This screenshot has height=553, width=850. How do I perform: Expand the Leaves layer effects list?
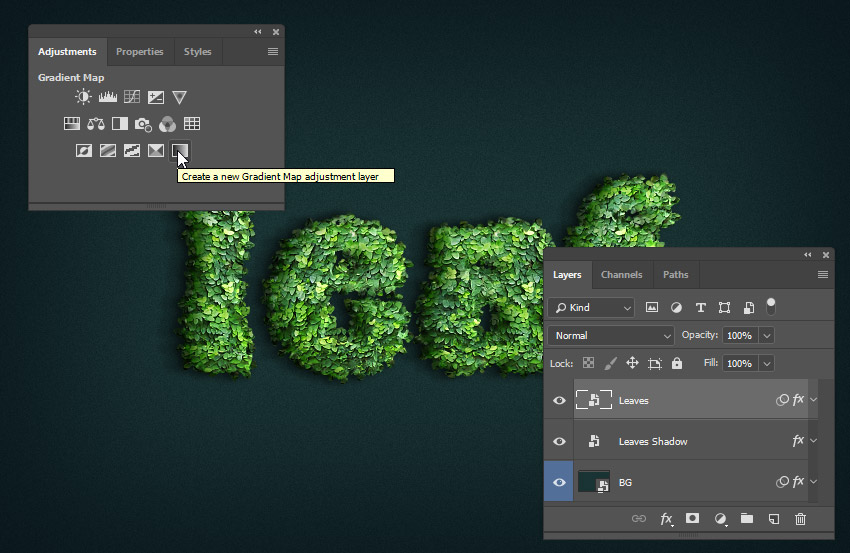click(x=814, y=400)
